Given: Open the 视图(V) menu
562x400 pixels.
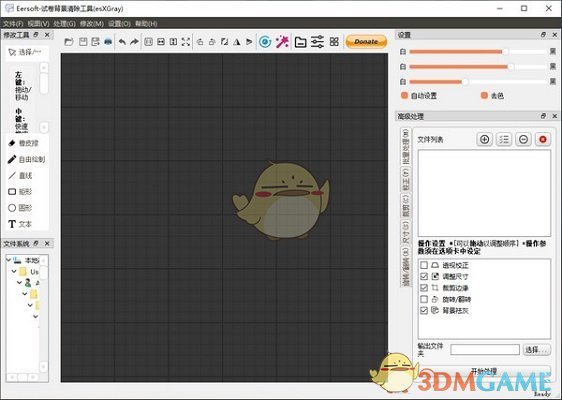Looking at the screenshot, I should [38, 24].
